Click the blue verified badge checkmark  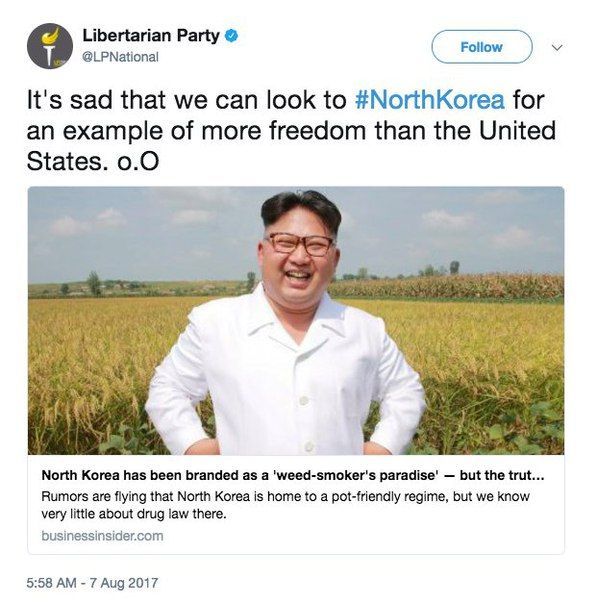[x=231, y=36]
